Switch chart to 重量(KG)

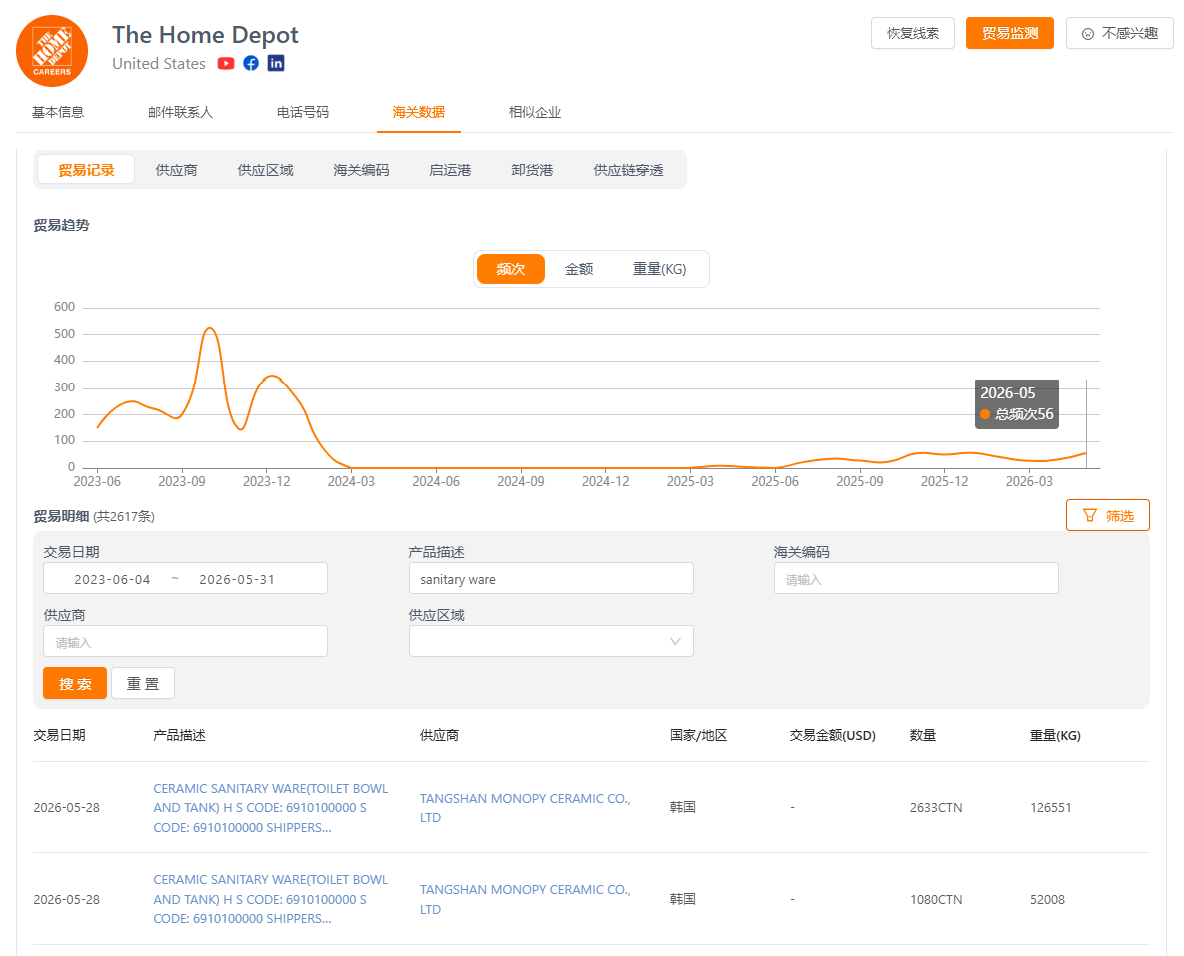pyautogui.click(x=659, y=269)
